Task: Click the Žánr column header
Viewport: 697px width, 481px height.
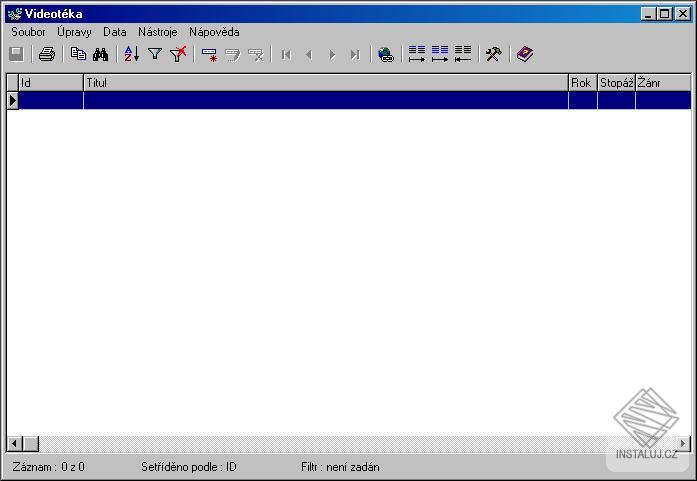Action: (x=663, y=83)
